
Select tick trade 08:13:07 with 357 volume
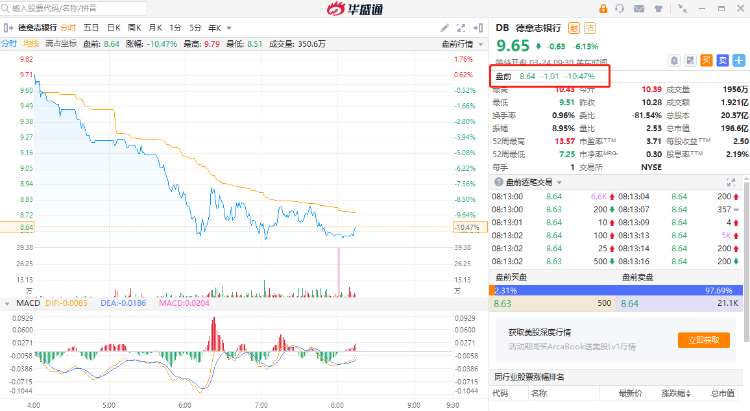click(679, 209)
